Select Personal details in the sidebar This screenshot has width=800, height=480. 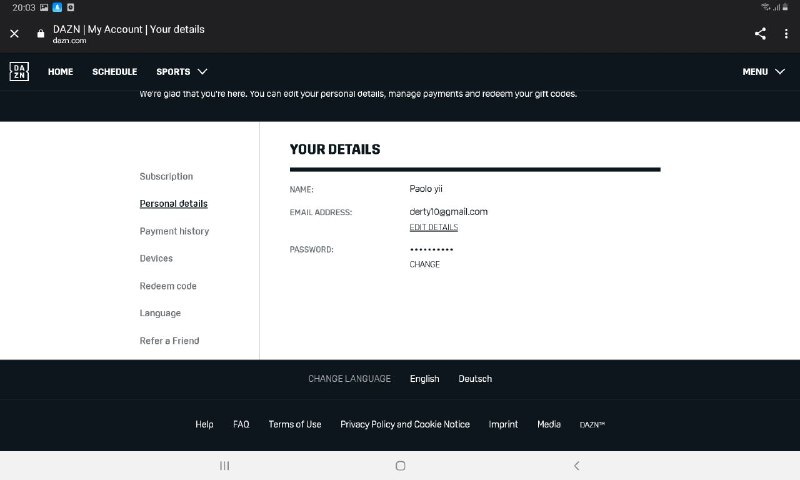click(173, 204)
